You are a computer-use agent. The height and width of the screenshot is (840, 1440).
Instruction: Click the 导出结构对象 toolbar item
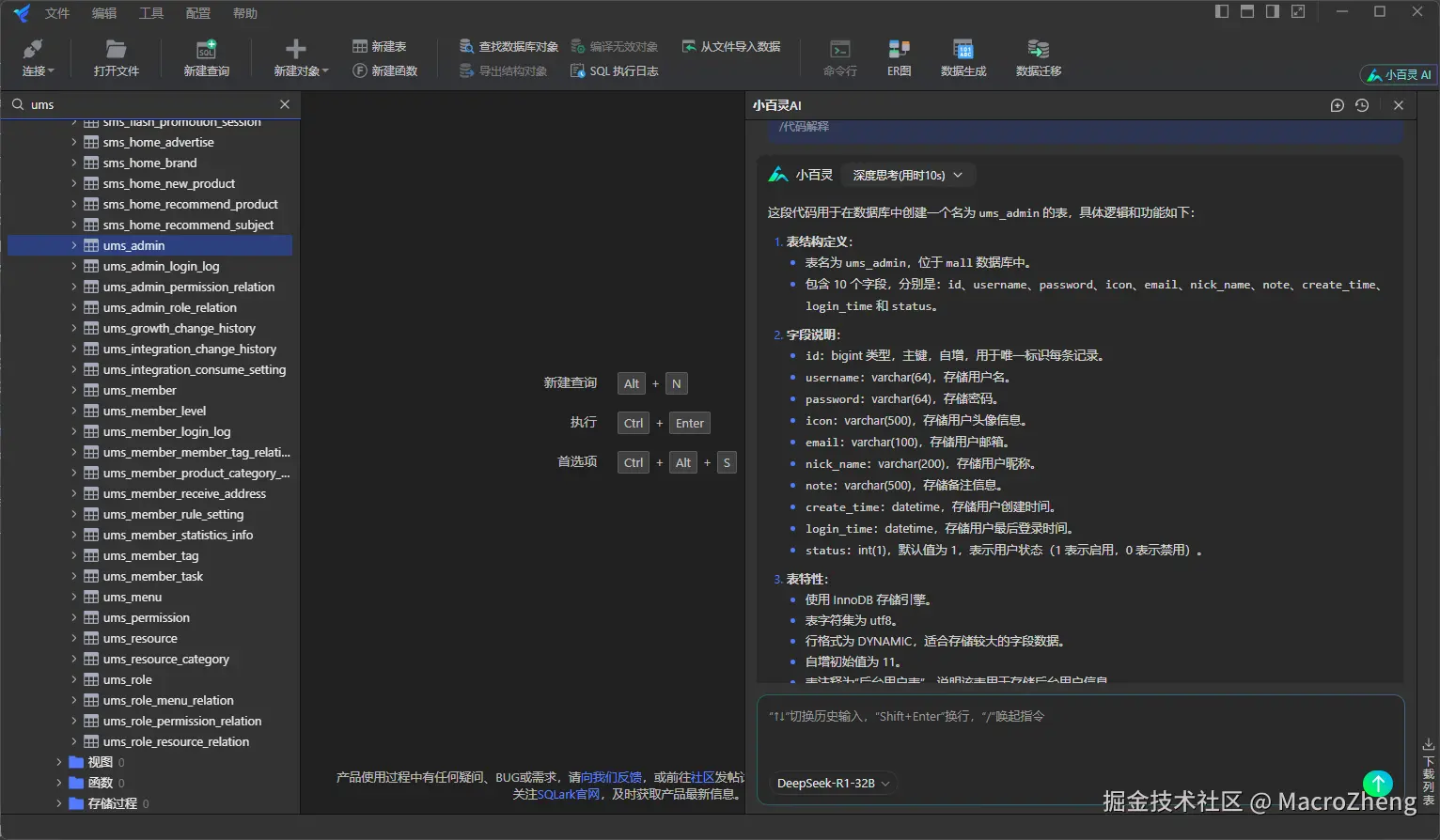(x=503, y=70)
